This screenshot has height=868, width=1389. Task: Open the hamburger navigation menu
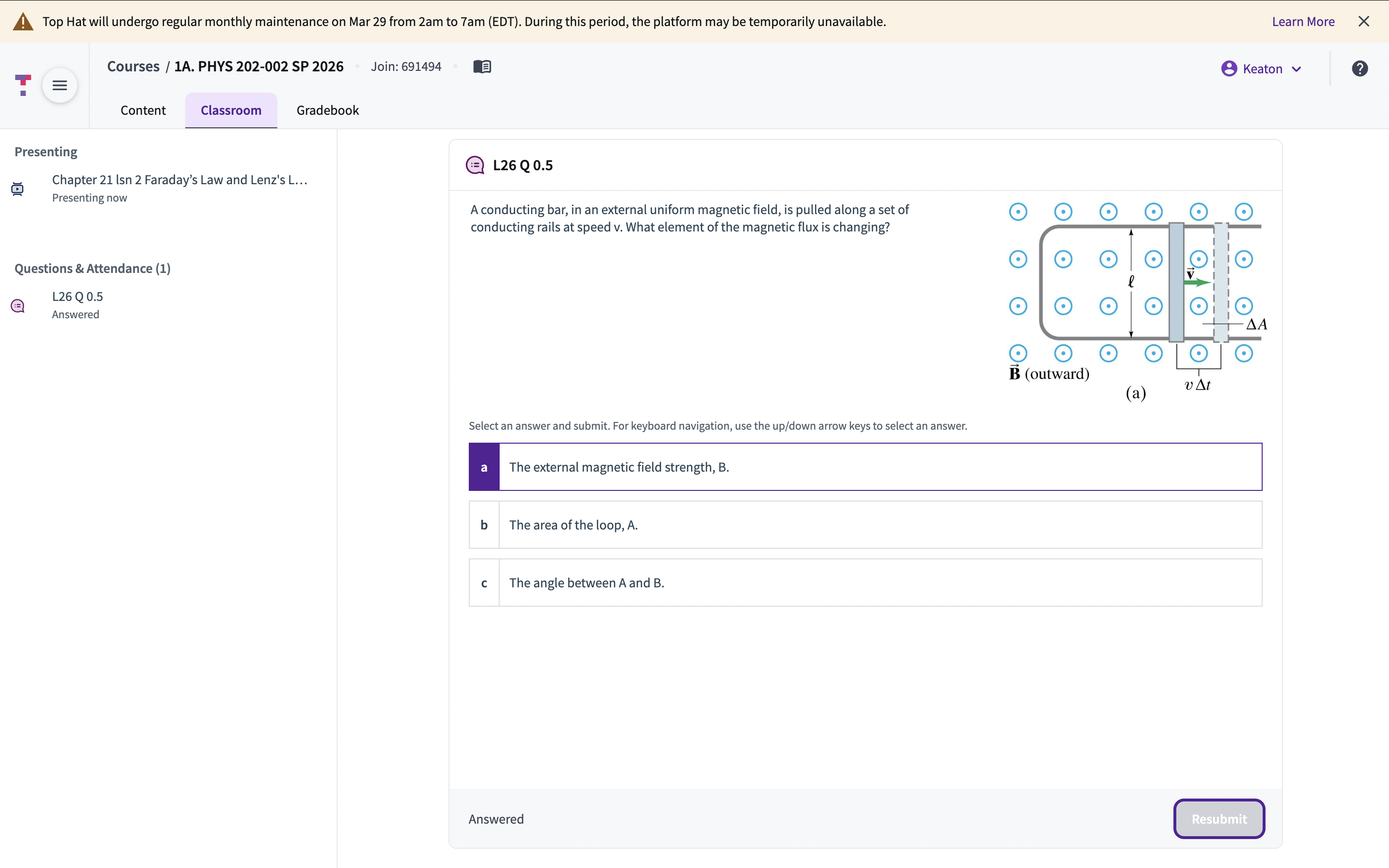pyautogui.click(x=60, y=85)
